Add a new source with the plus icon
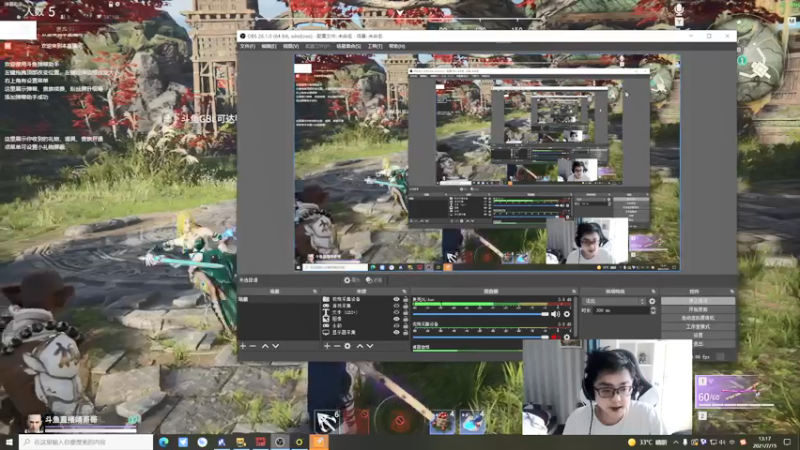Viewport: 800px width, 450px height. click(327, 346)
